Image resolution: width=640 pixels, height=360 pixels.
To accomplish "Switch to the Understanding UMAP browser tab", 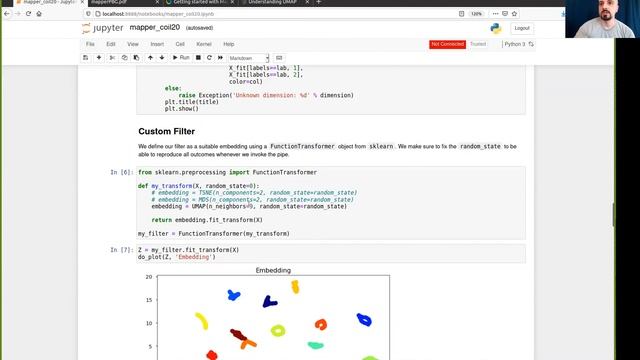I will click(x=273, y=2).
